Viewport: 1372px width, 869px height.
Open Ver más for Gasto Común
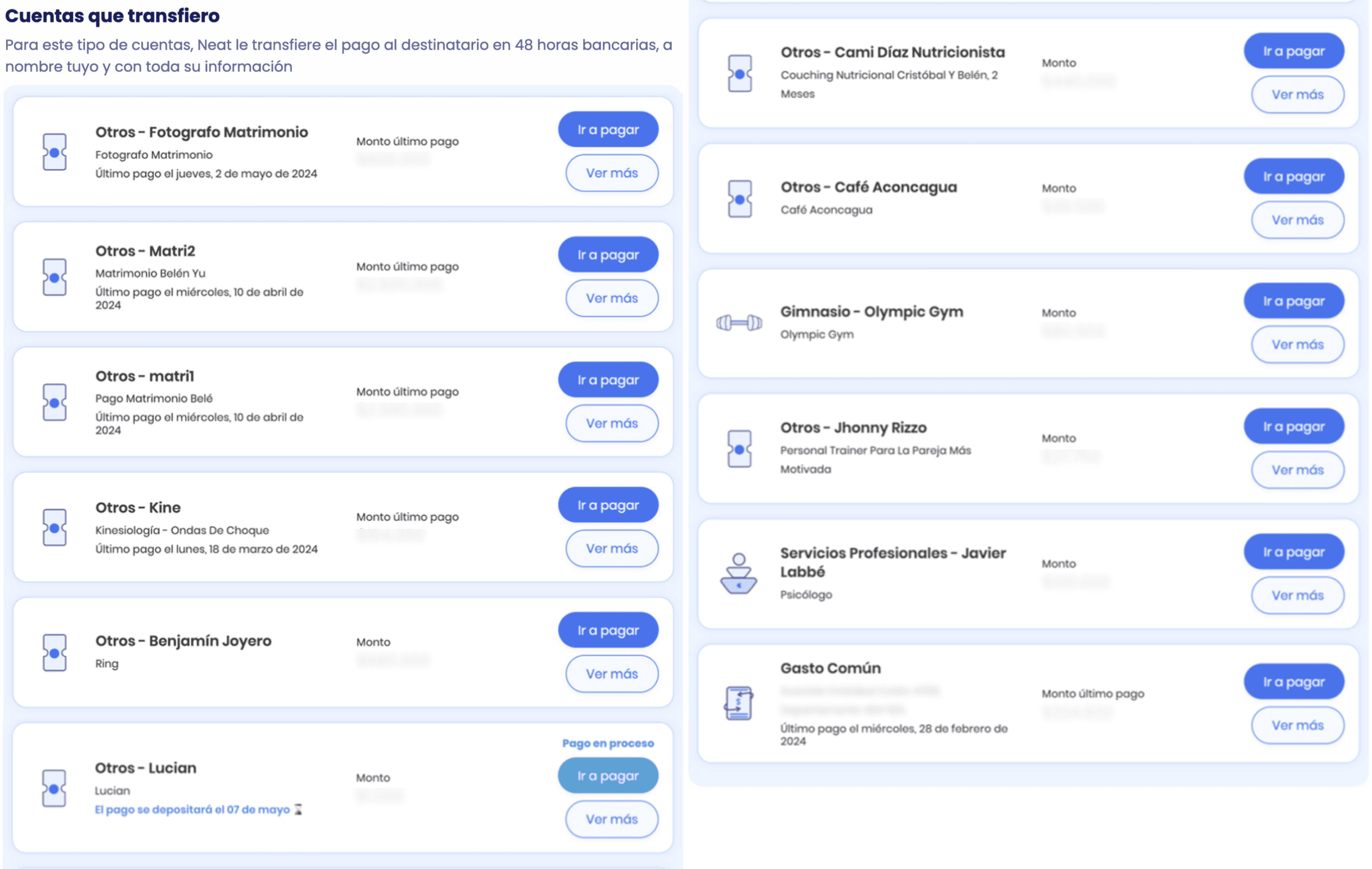point(1297,725)
